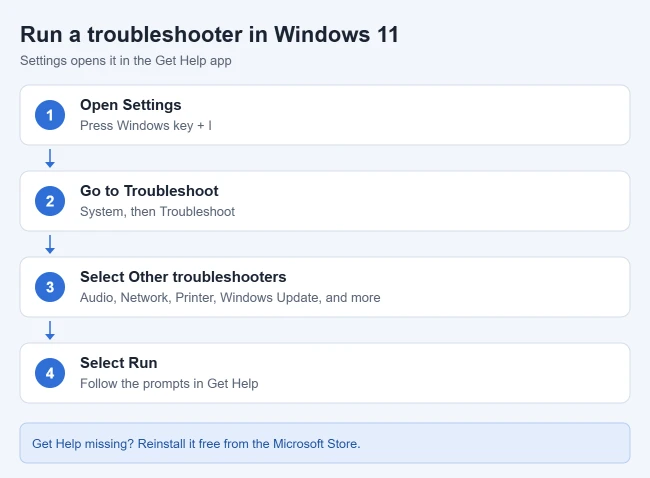Click "Audio, Network, Printer, Windows Update, and more"
650x478 pixels.
pos(230,298)
